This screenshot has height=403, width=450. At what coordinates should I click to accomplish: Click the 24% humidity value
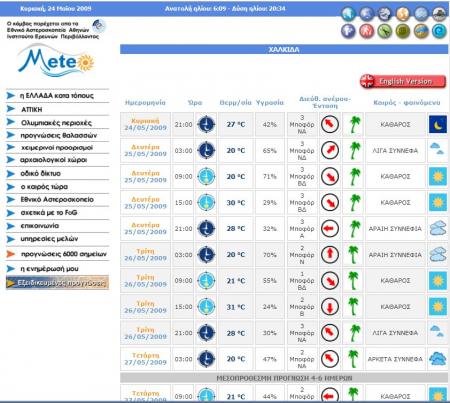[270, 307]
